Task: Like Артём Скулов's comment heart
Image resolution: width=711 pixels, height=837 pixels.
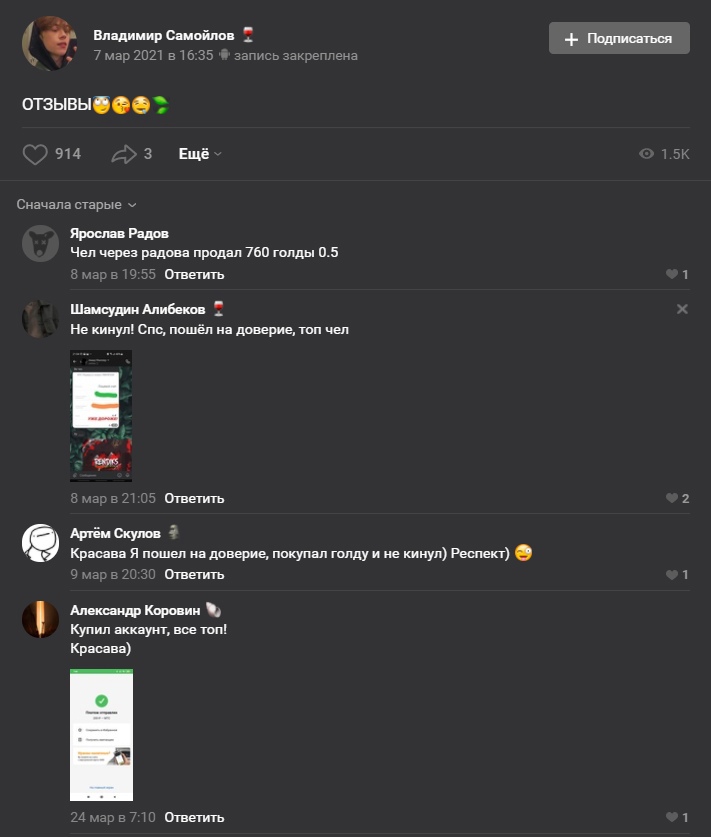Action: coord(672,575)
